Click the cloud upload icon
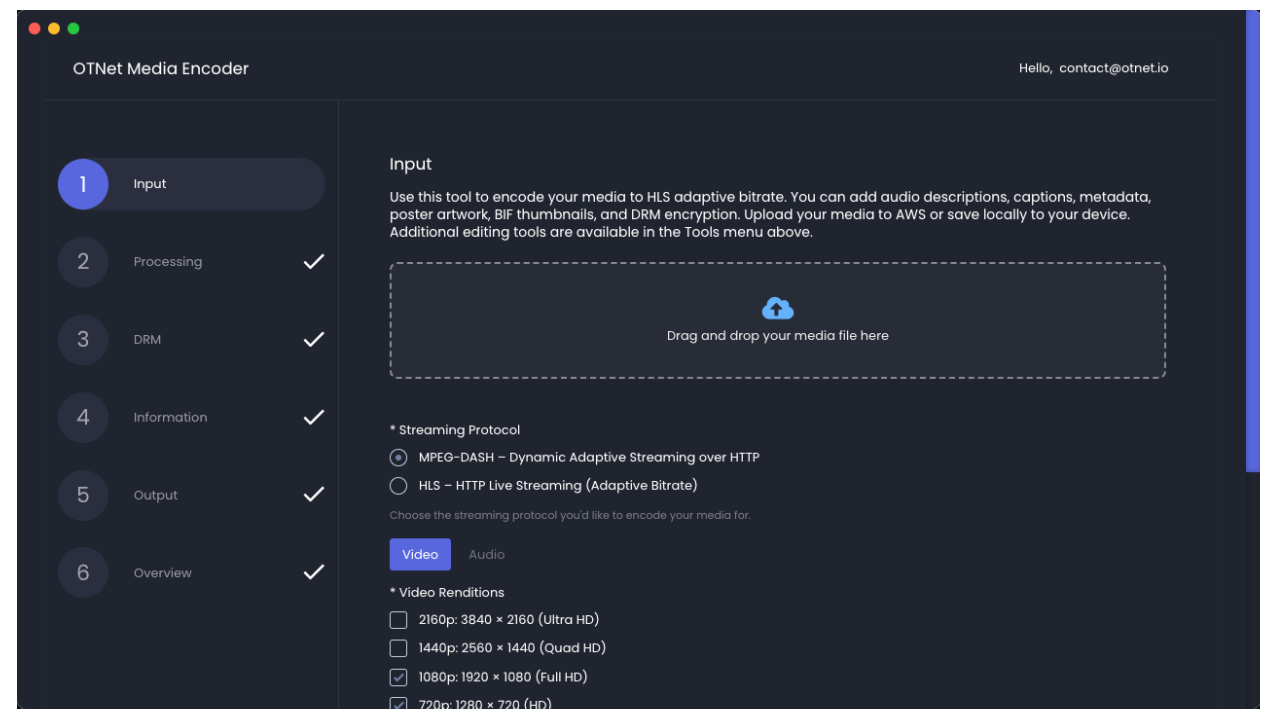This screenshot has height=718, width=1277. pyautogui.click(x=777, y=308)
